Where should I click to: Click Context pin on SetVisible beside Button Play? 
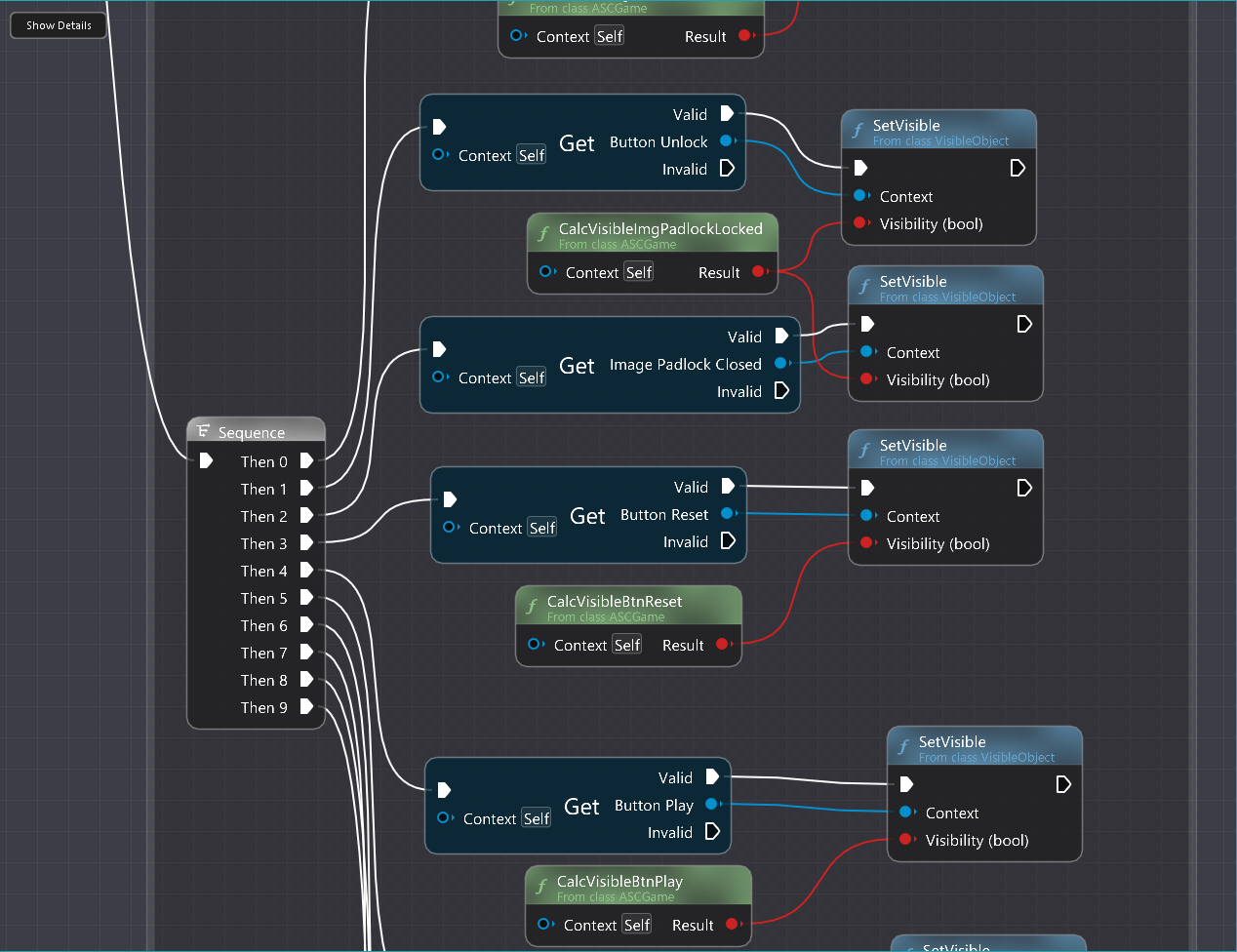[907, 812]
